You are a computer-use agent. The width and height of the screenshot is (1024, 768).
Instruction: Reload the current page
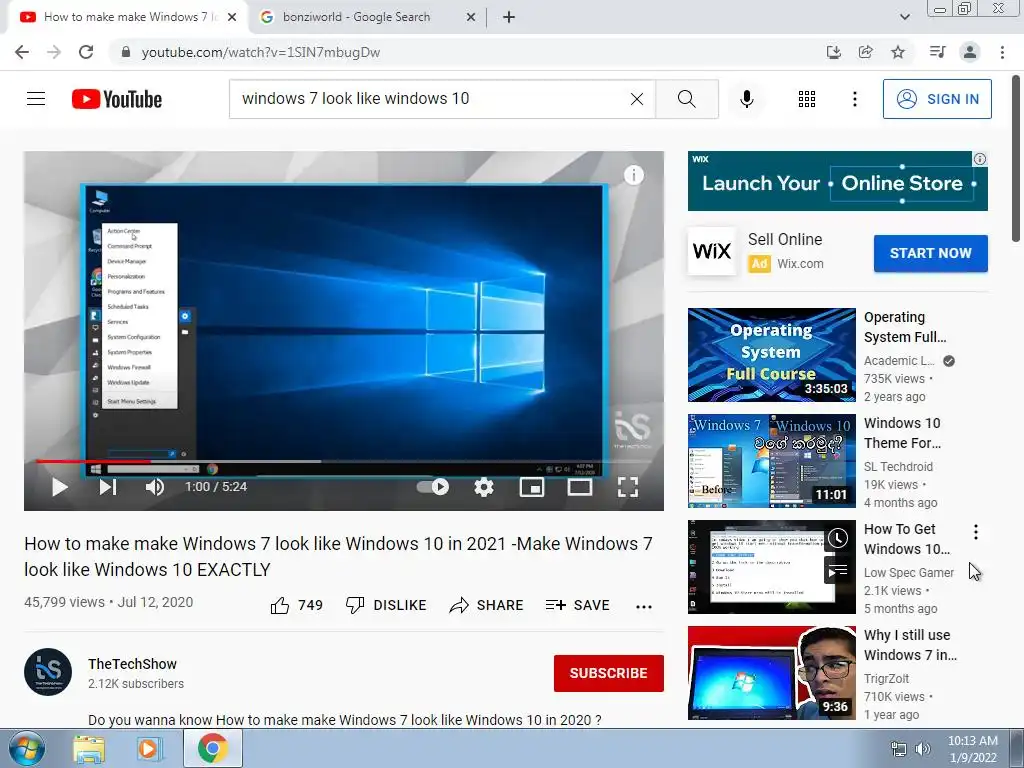coord(86,52)
